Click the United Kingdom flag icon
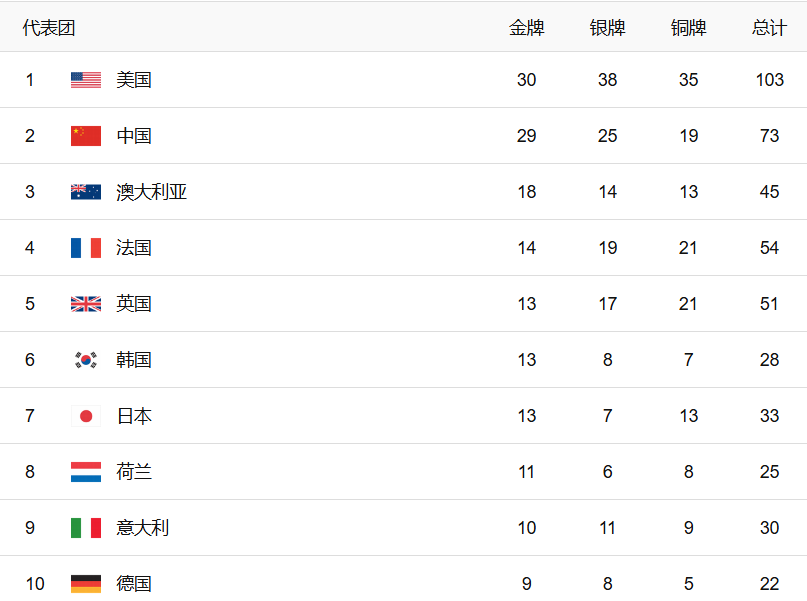Screen dimensions: 807x601 pyautogui.click(x=86, y=304)
